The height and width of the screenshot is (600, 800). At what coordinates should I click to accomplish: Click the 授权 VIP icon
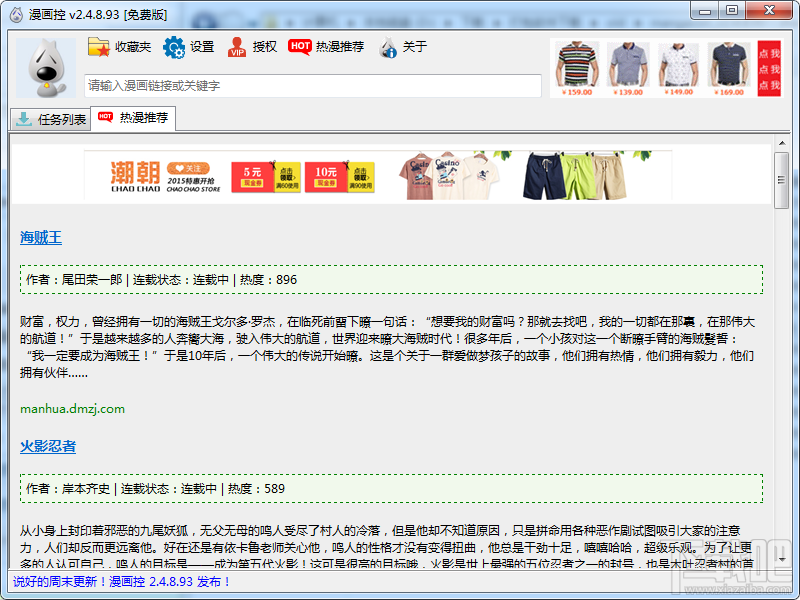pos(237,47)
